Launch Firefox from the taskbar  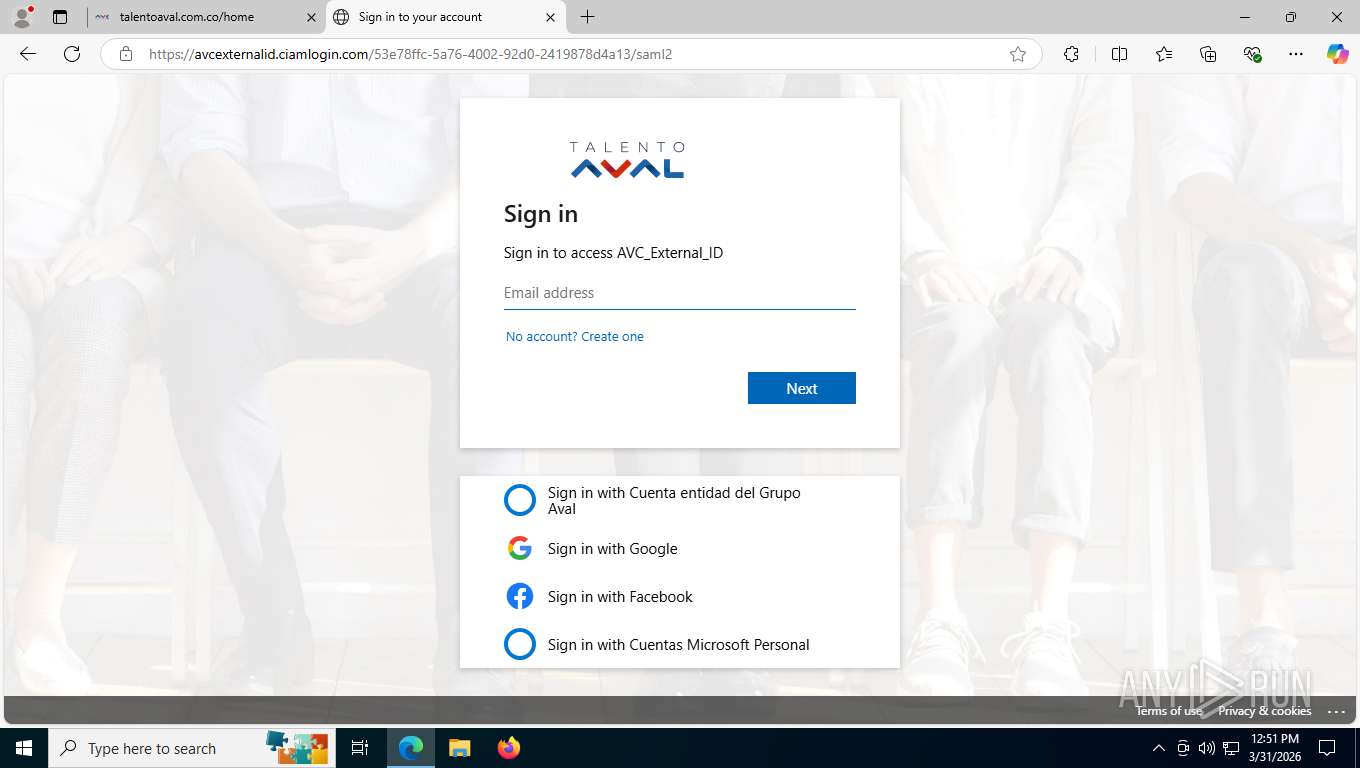pos(509,748)
